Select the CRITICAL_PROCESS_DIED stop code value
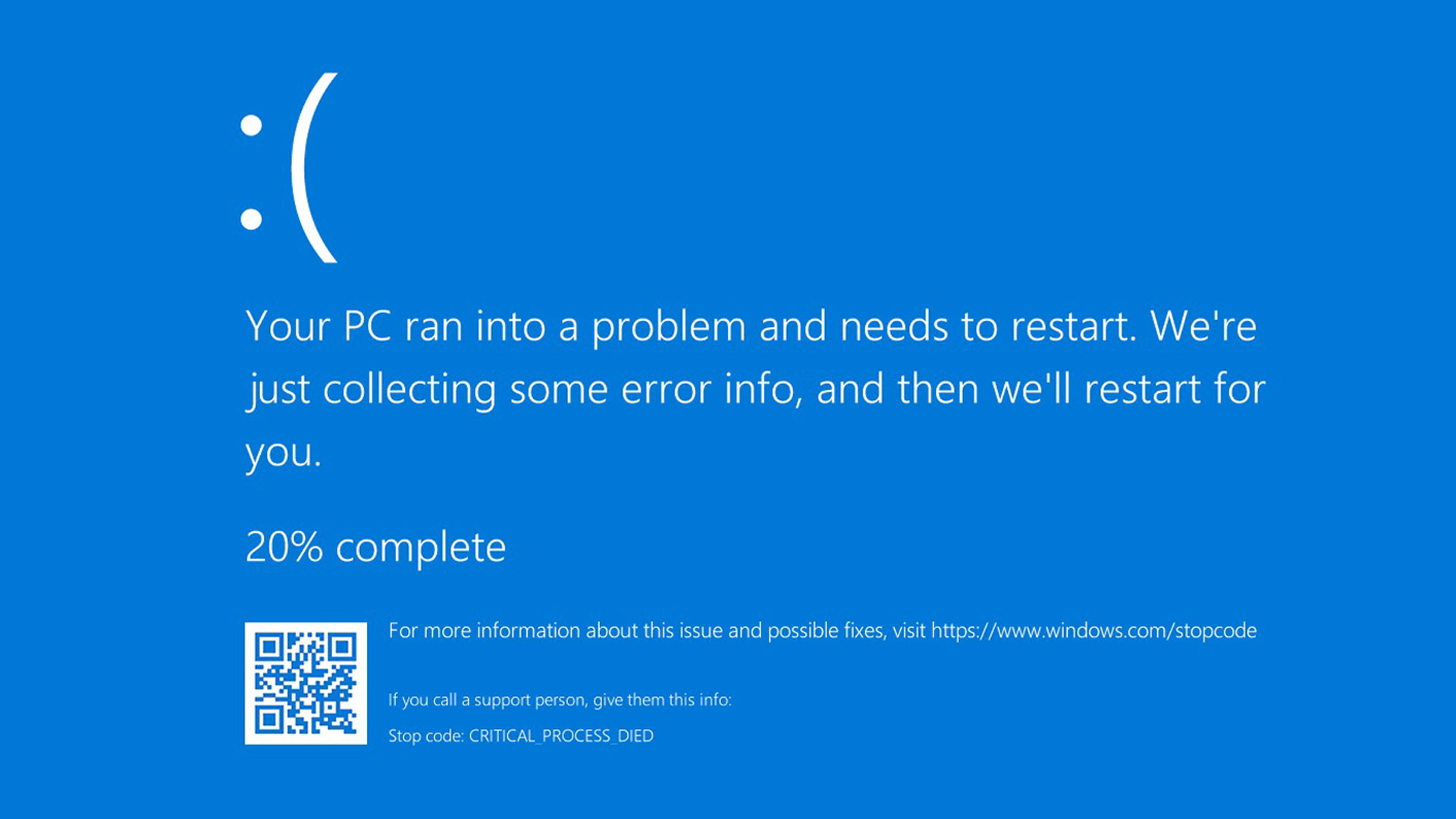This screenshot has height=819, width=1456. point(561,736)
